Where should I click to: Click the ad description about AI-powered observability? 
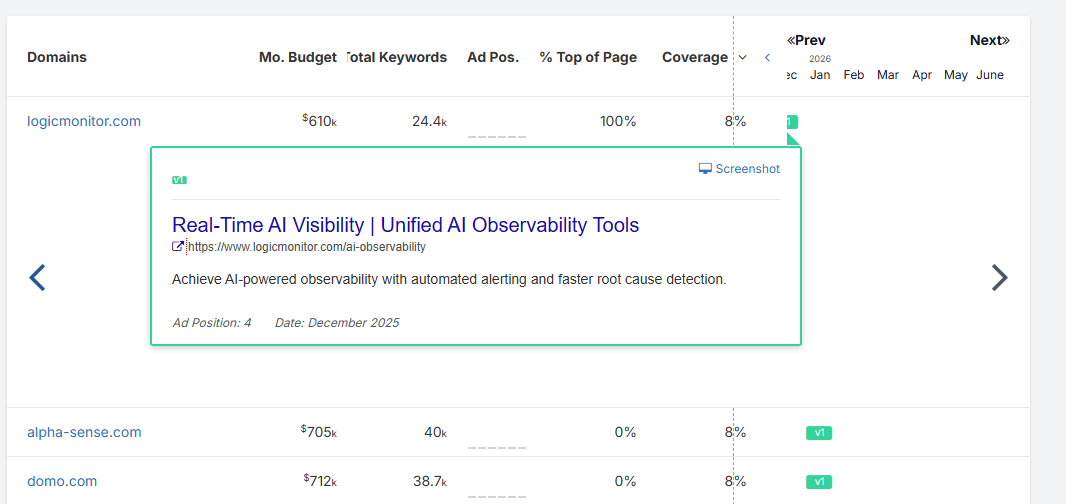pyautogui.click(x=449, y=280)
